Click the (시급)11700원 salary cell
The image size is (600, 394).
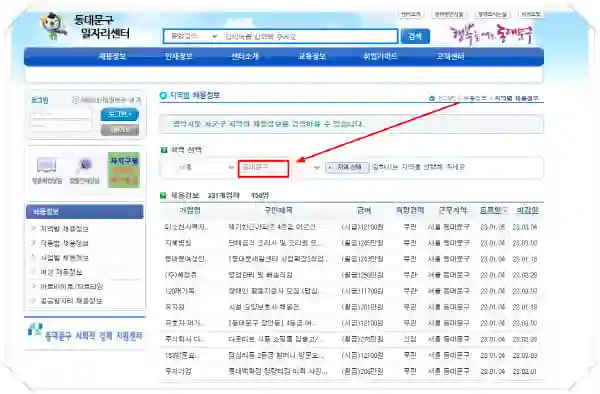pyautogui.click(x=362, y=291)
